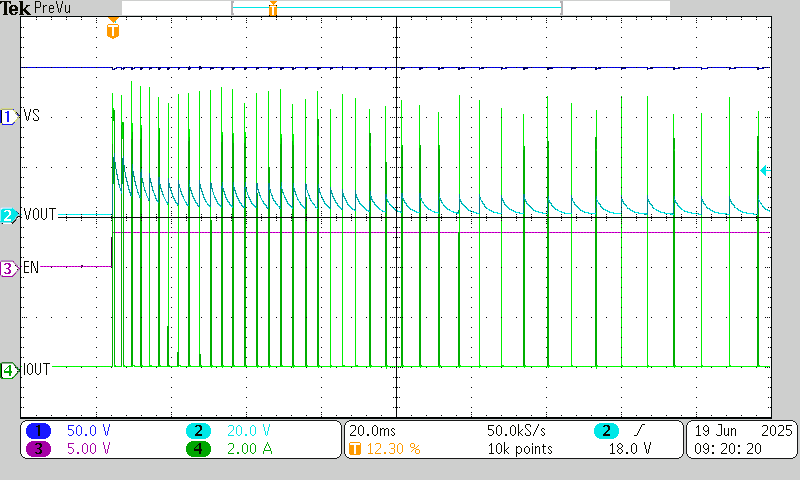Click the 50.0kS/s sample rate readout
Screen dimensions: 800x480
point(516,430)
